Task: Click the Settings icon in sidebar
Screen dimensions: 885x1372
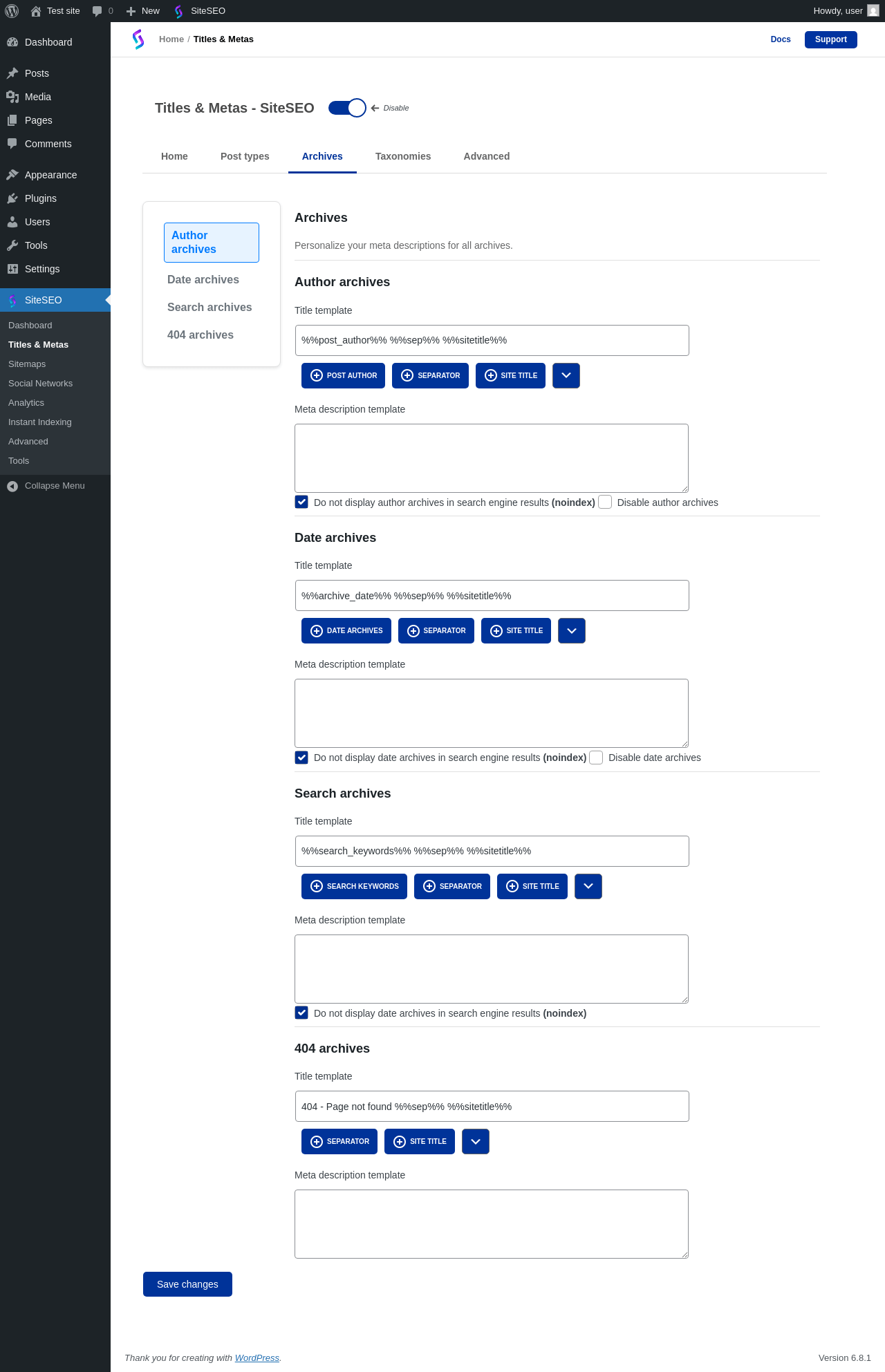Action: (x=12, y=269)
